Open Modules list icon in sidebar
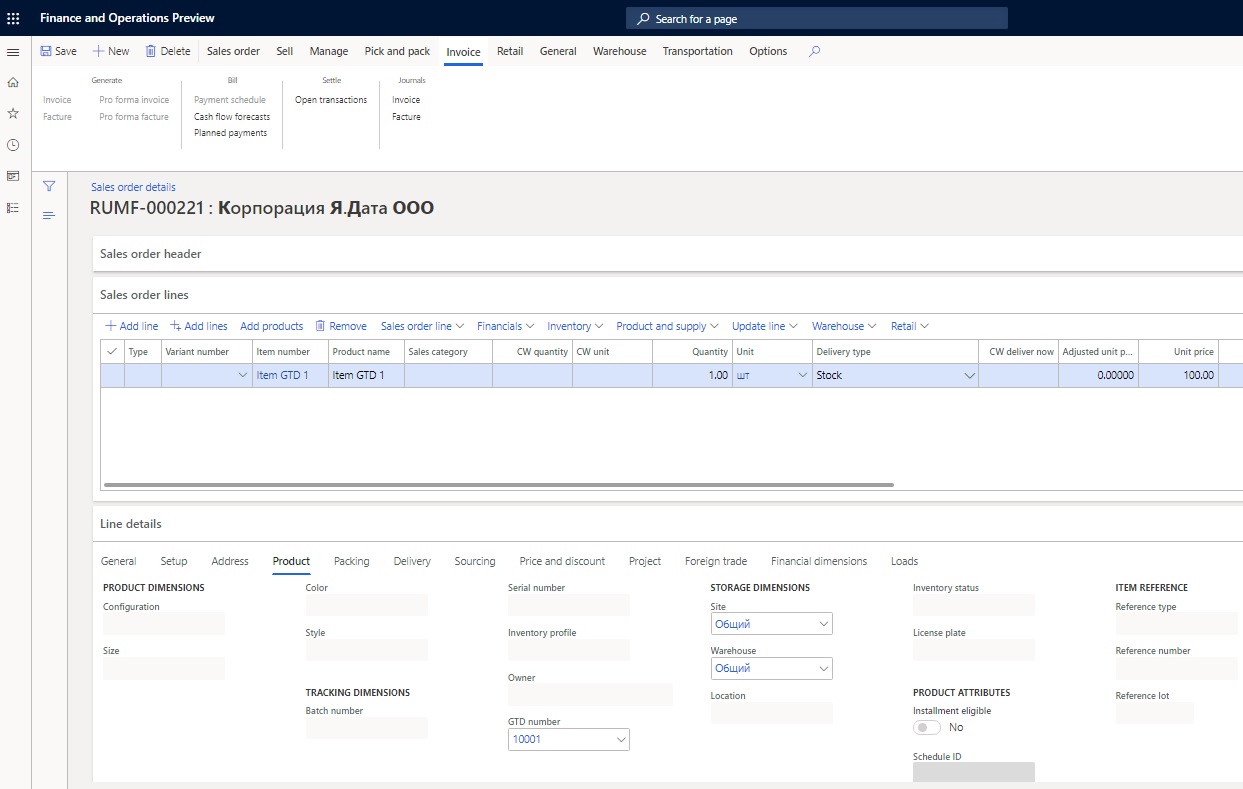Screen dimensions: 1243x789 [x=13, y=207]
